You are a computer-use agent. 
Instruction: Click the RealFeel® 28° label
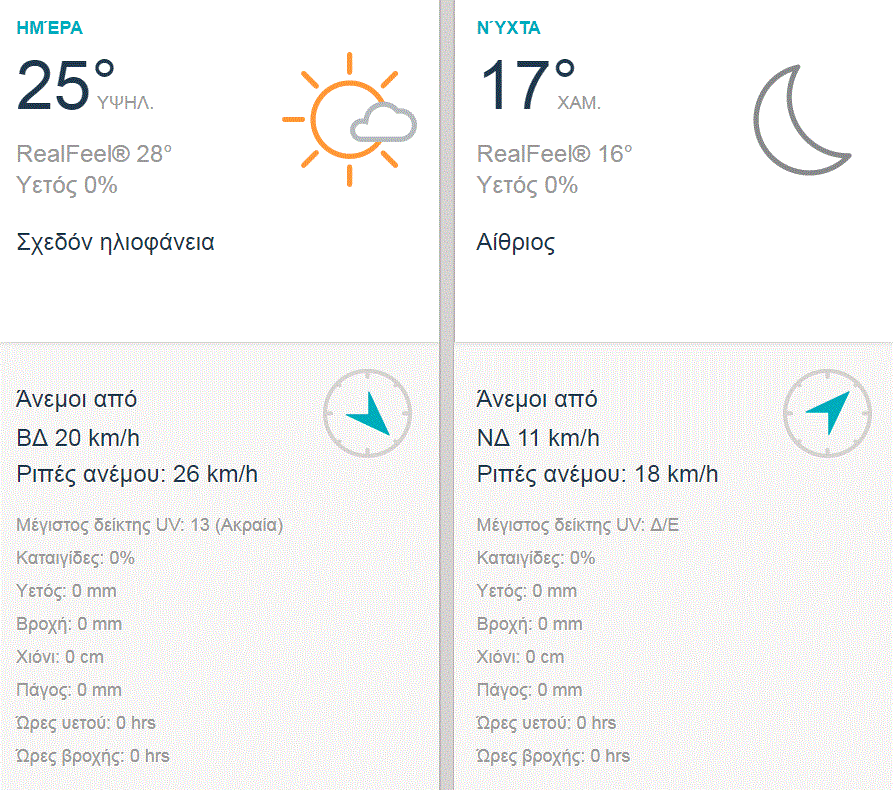tap(95, 154)
